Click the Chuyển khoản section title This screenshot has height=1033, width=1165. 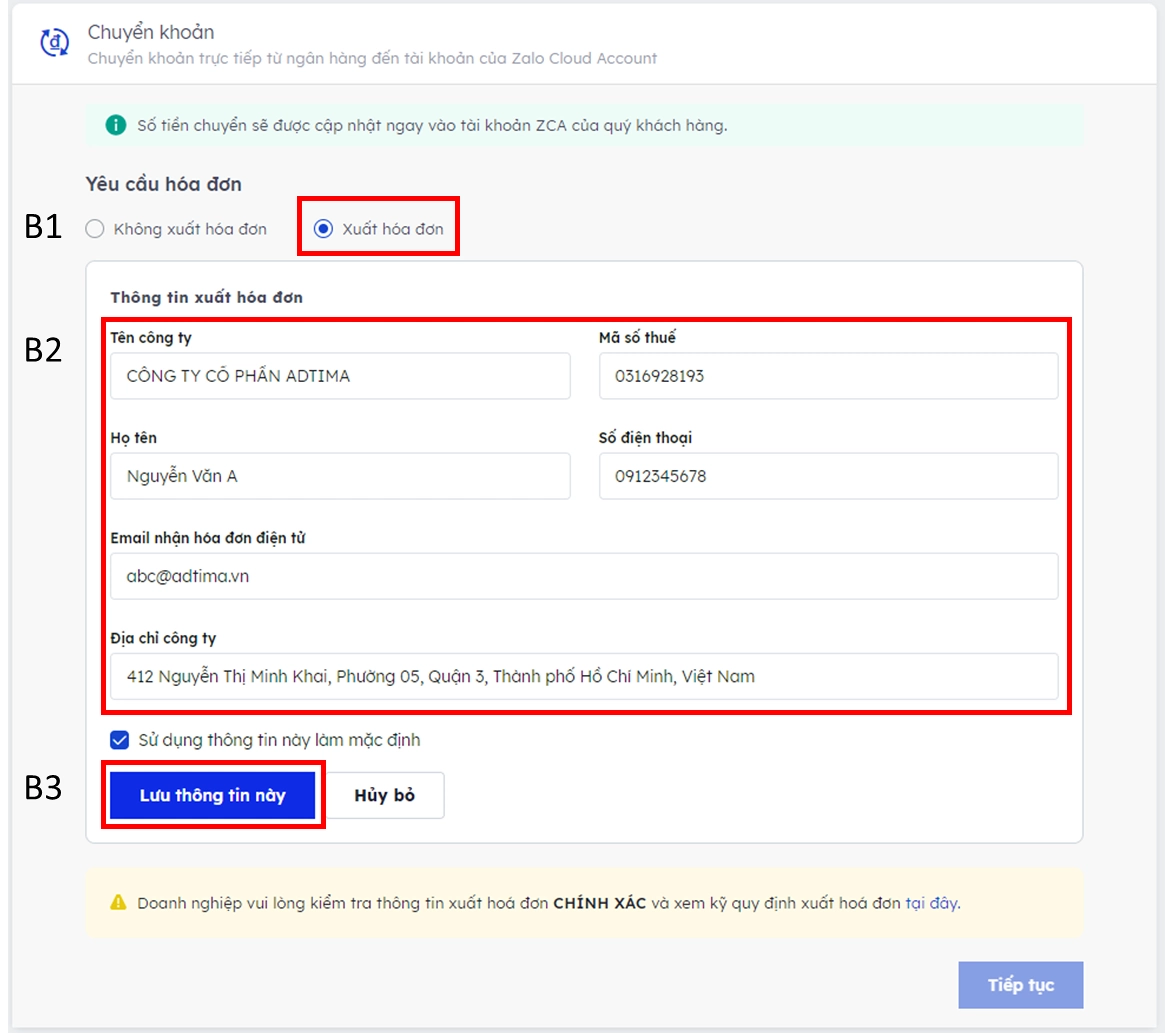pyautogui.click(x=151, y=33)
